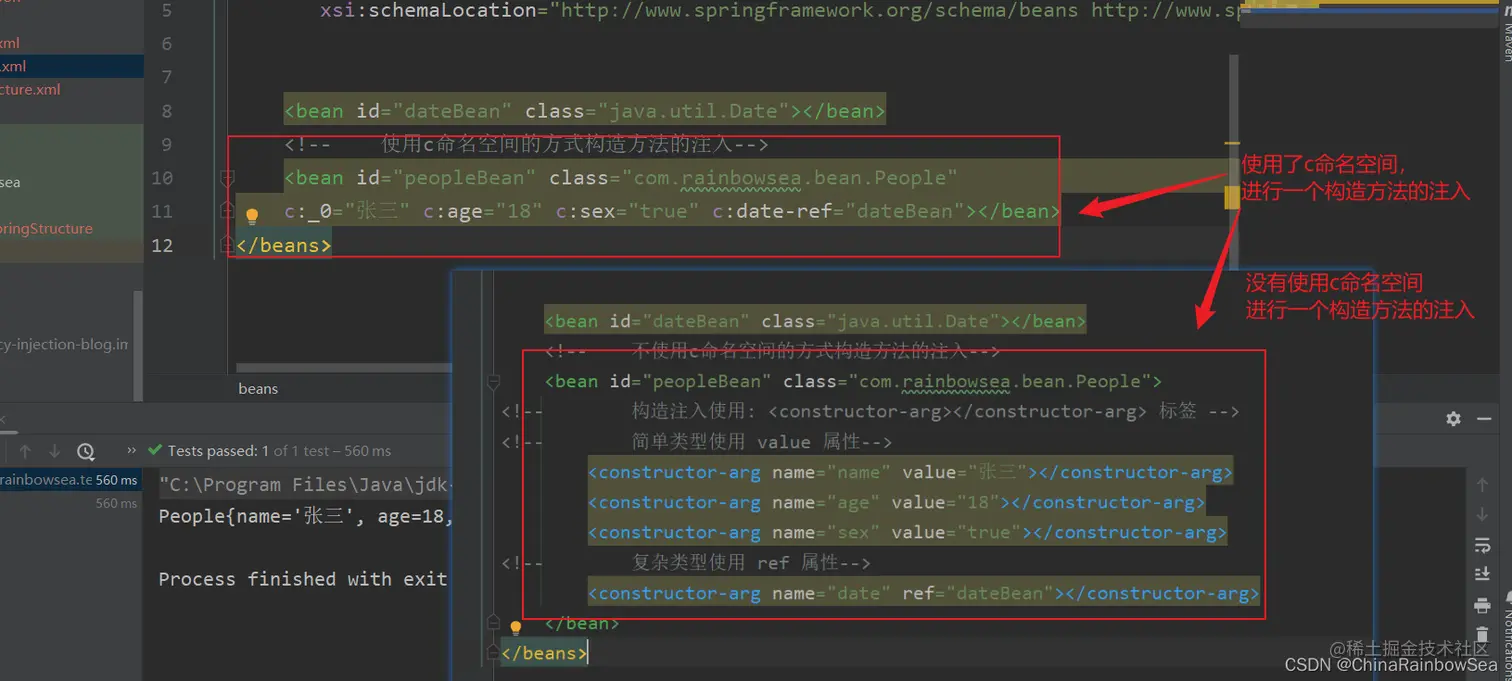Viewport: 1512px width, 681px height.
Task: Collapse the beans fold marker at line 12
Action: click(227, 245)
